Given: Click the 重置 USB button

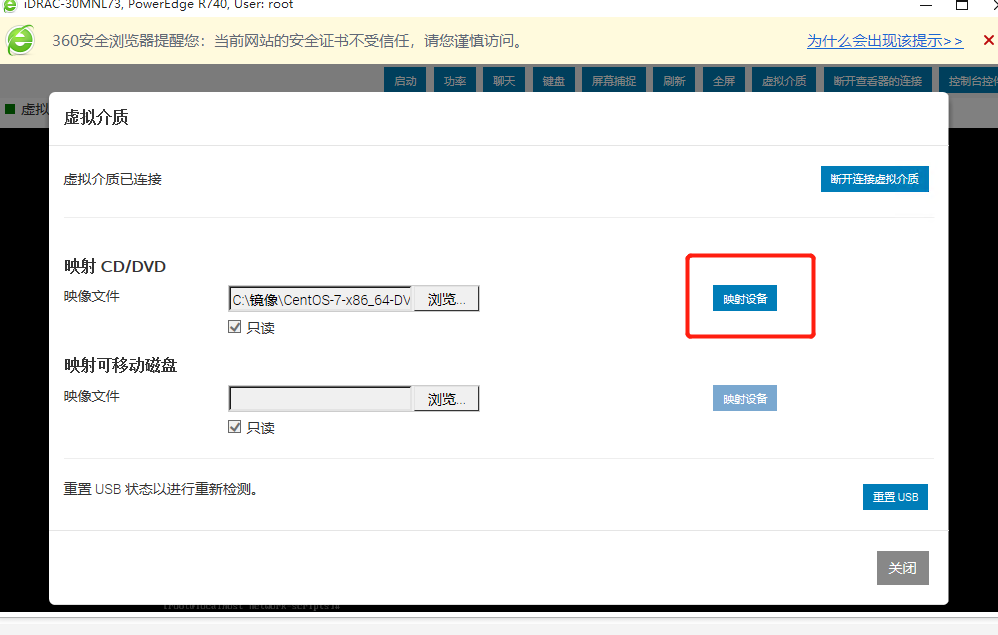Looking at the screenshot, I should point(895,497).
